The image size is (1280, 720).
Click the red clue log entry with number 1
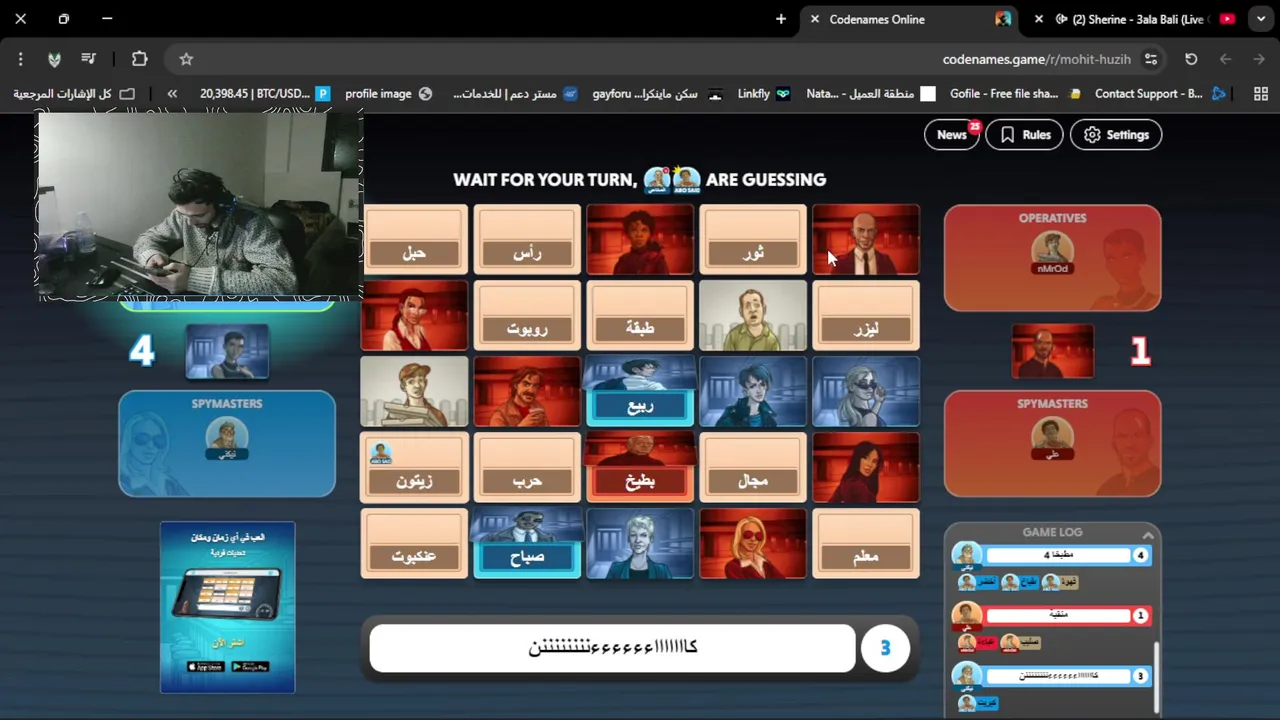pos(1058,615)
